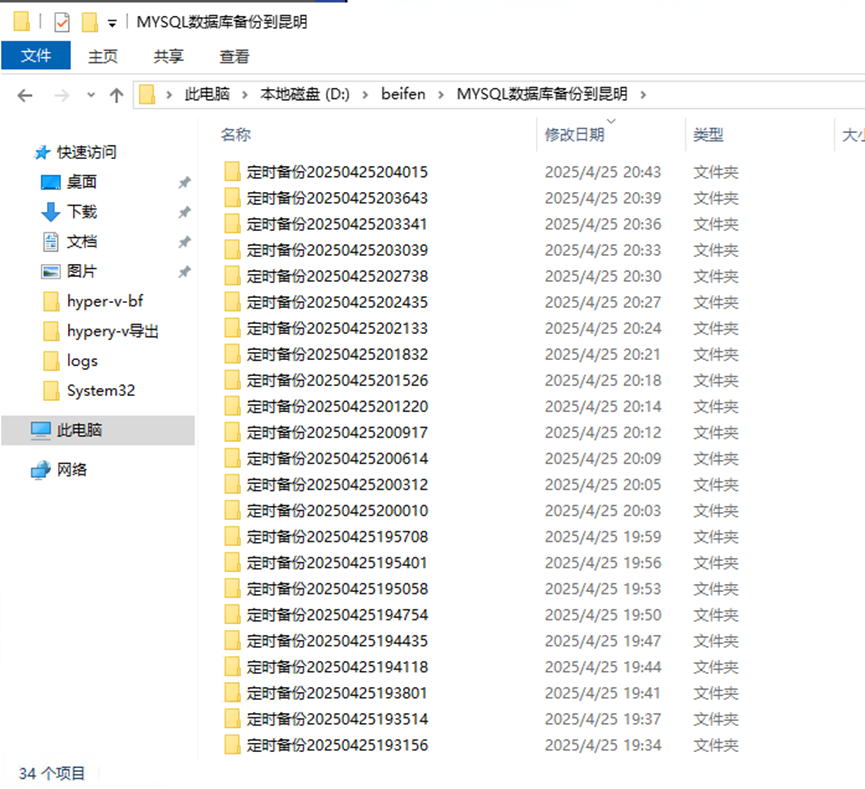
Task: Select folder name 定时备份20250425194754
Action: 337,615
